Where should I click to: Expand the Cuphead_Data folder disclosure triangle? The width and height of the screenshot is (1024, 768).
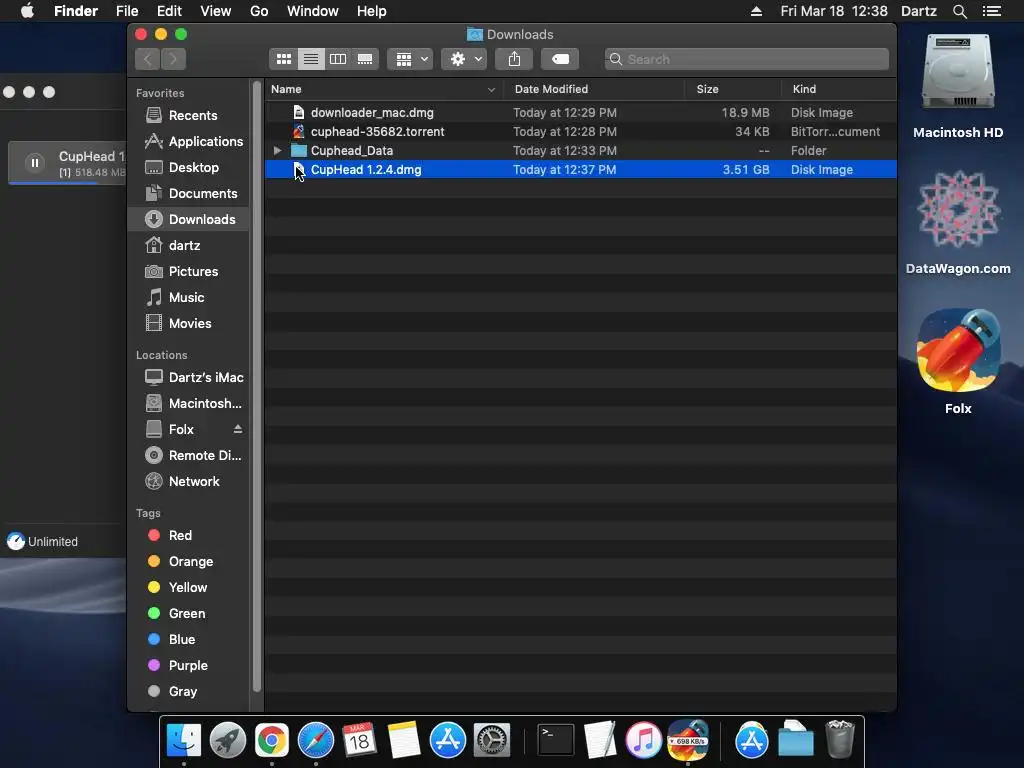278,151
